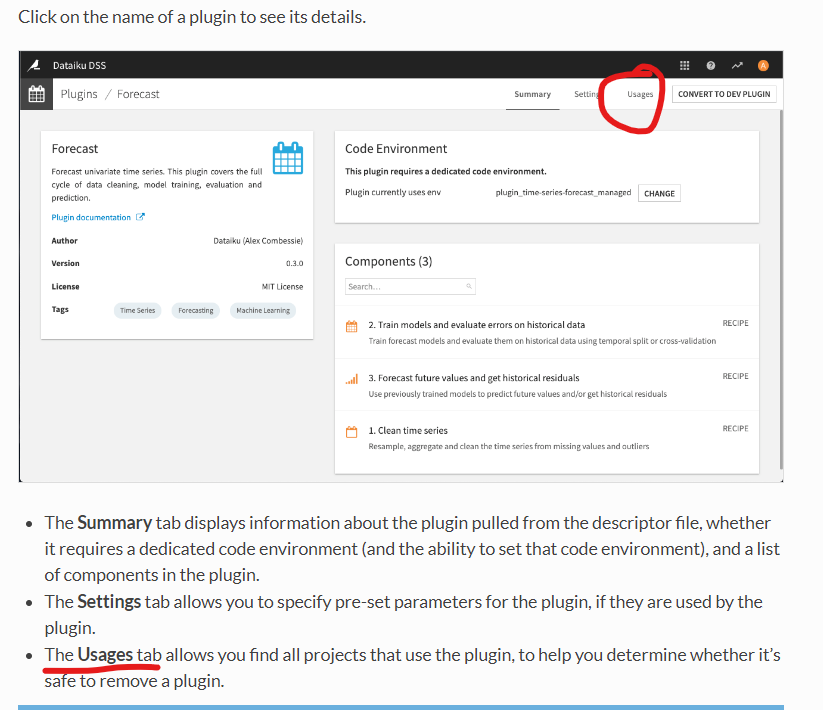Click the Code Environment heading
The width and height of the screenshot is (823, 710).
[x=396, y=149]
